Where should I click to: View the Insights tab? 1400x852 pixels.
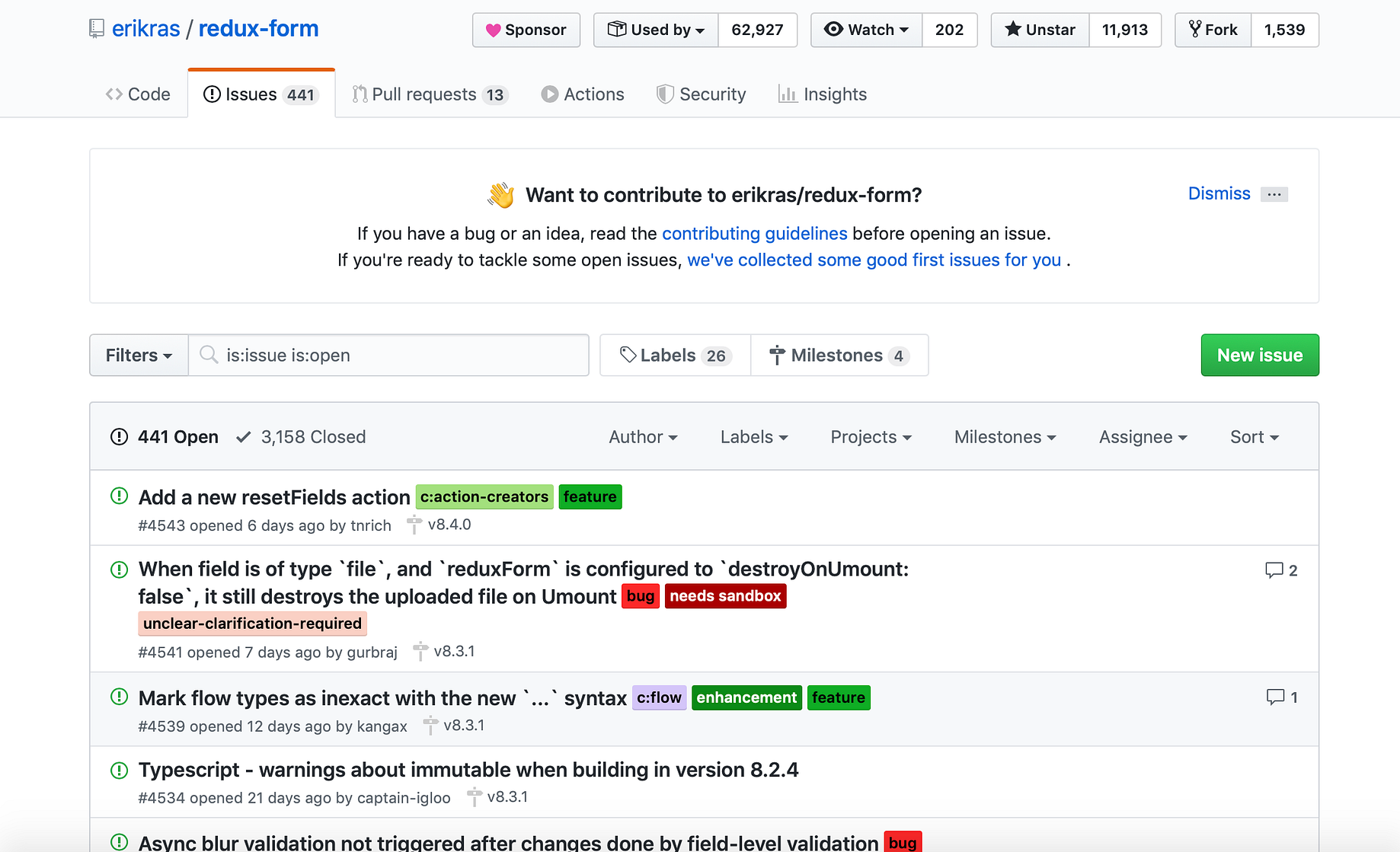[823, 94]
